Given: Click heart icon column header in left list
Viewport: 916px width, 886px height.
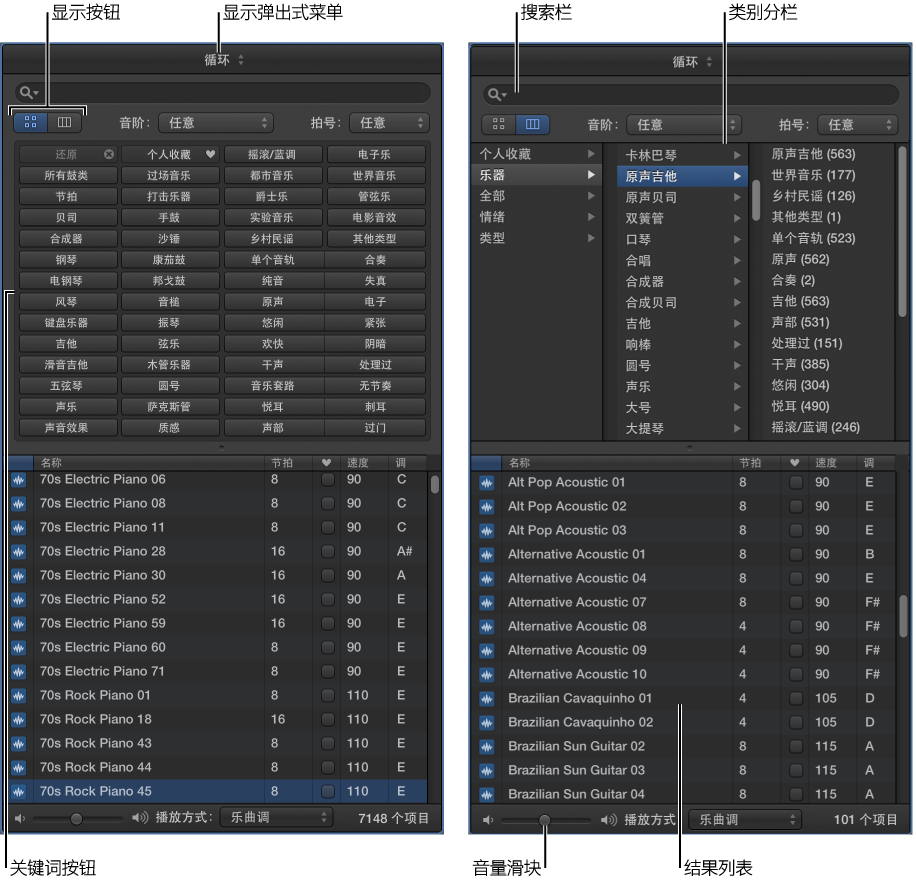Looking at the screenshot, I should coord(327,463).
